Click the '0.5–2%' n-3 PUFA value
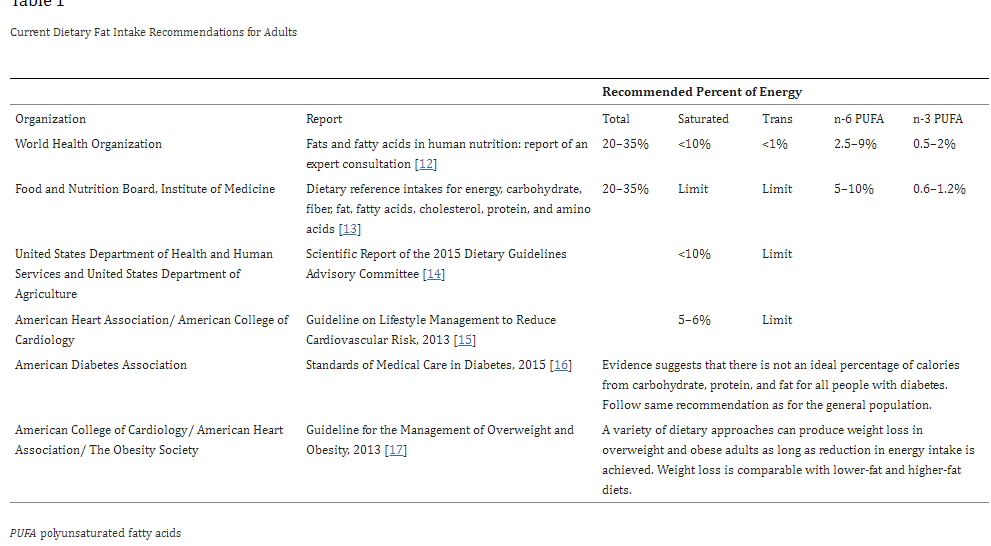Screen dimensions: 991x546 (x=934, y=144)
